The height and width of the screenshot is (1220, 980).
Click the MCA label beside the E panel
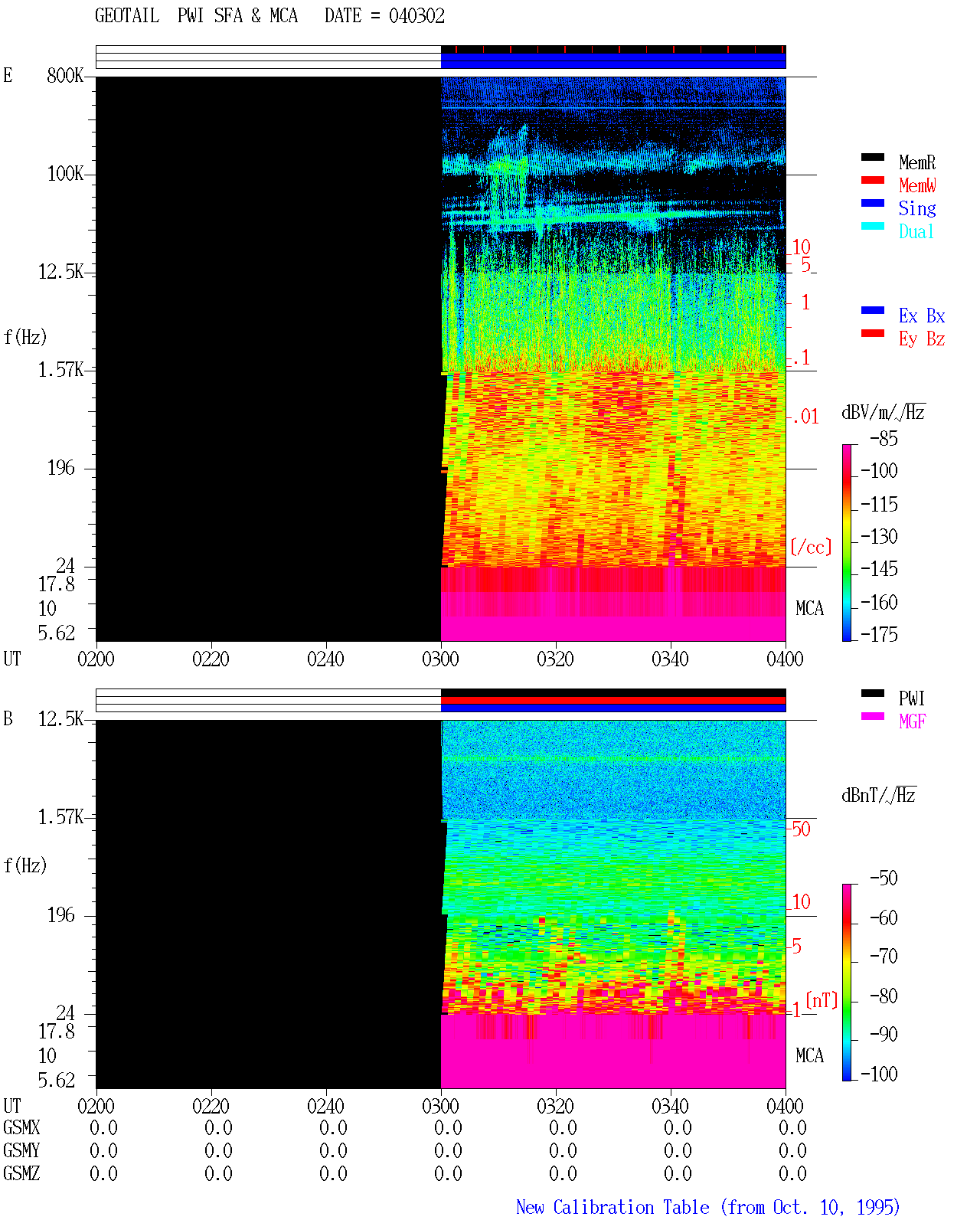click(x=810, y=609)
